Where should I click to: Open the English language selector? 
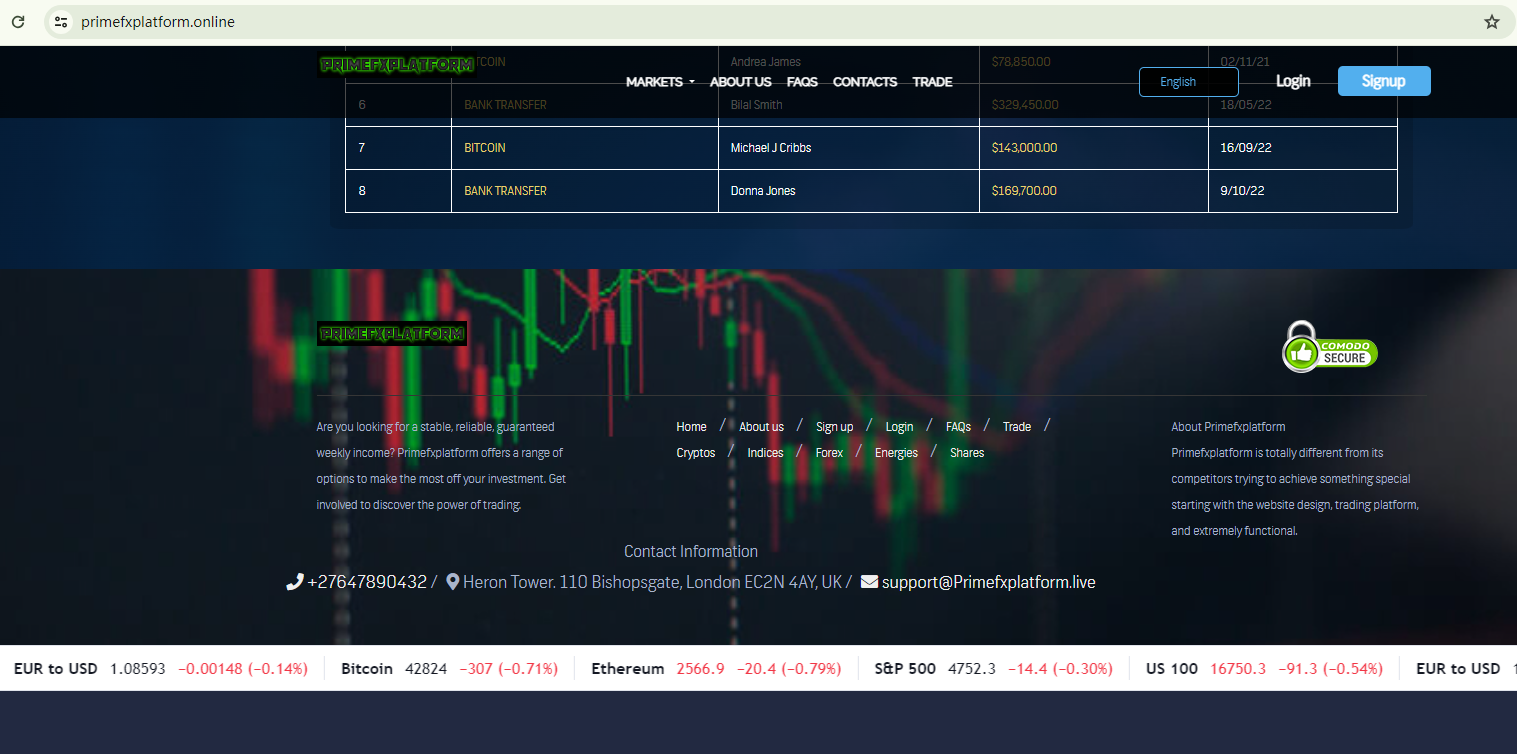(x=1189, y=82)
